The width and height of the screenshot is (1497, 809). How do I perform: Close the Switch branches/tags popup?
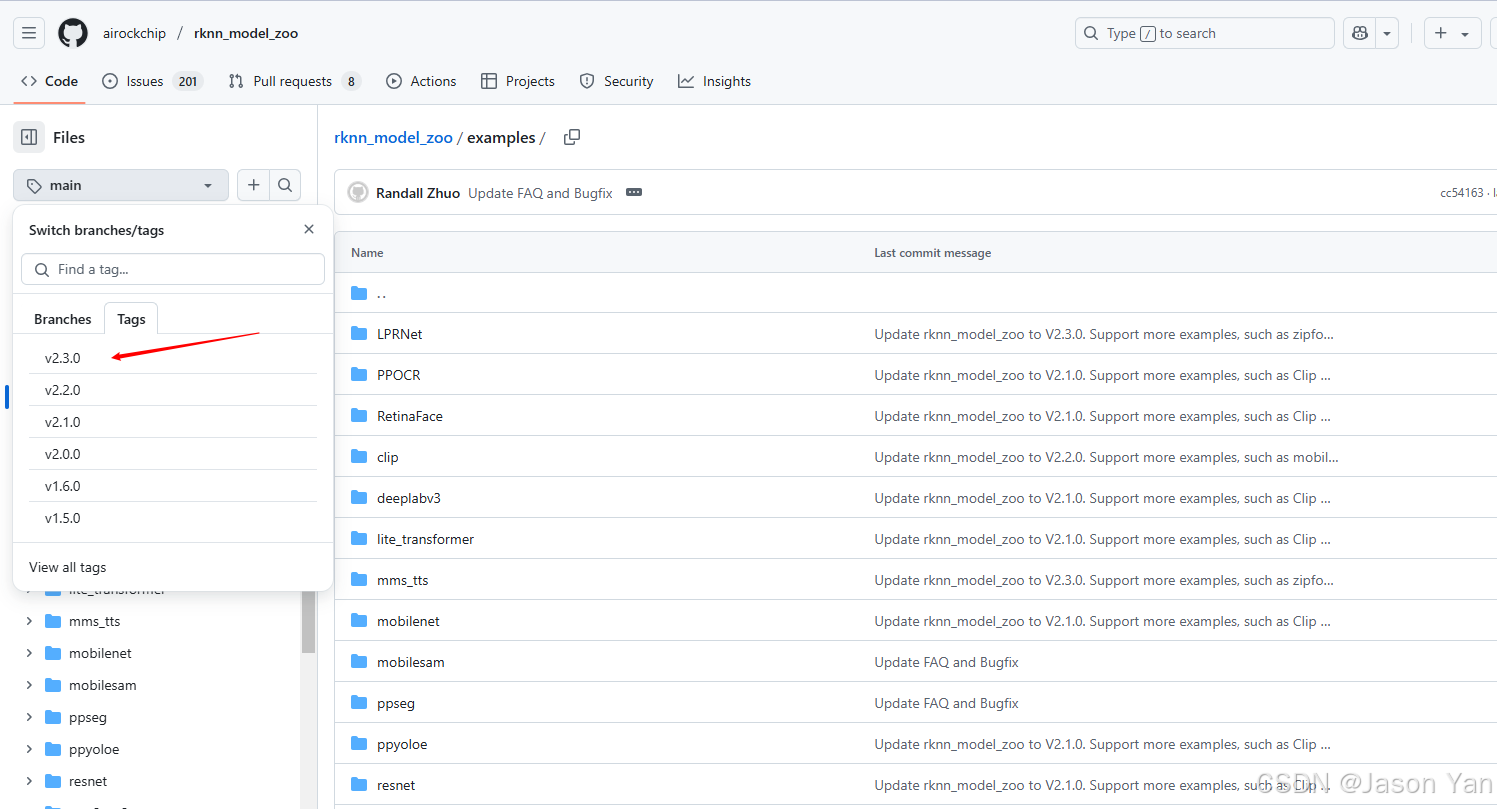click(x=309, y=229)
